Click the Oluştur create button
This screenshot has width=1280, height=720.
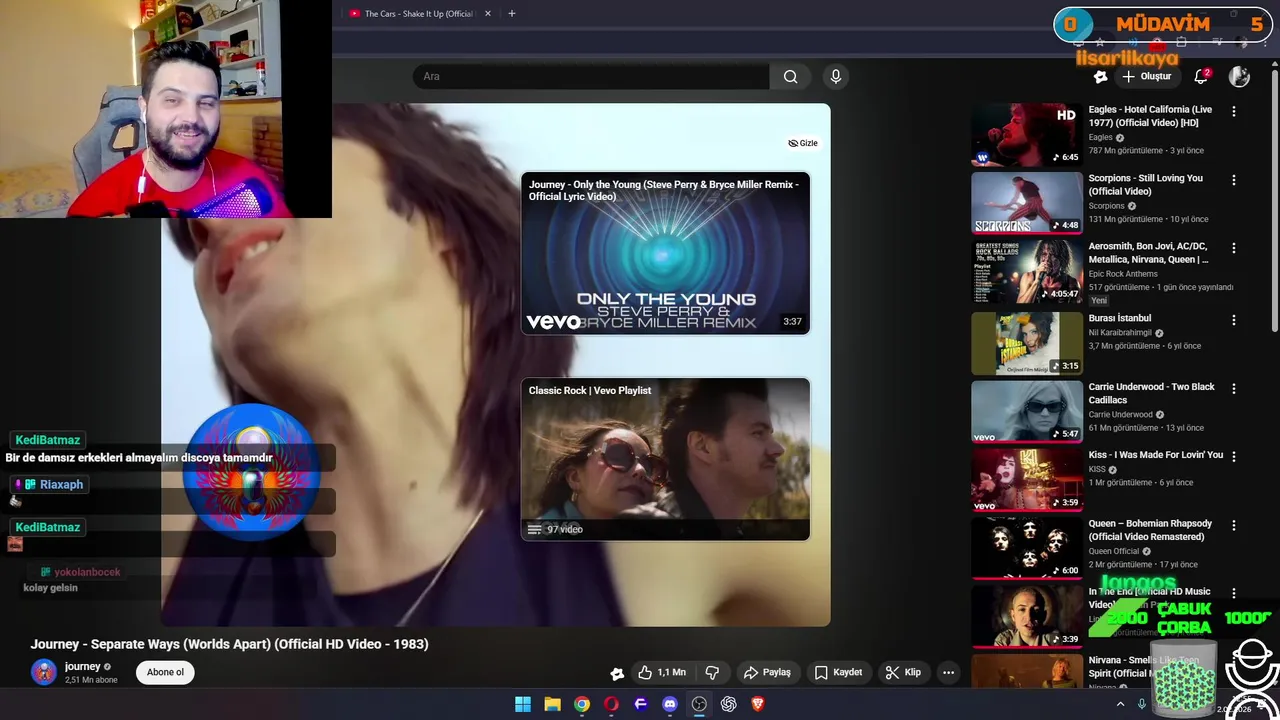click(1146, 76)
